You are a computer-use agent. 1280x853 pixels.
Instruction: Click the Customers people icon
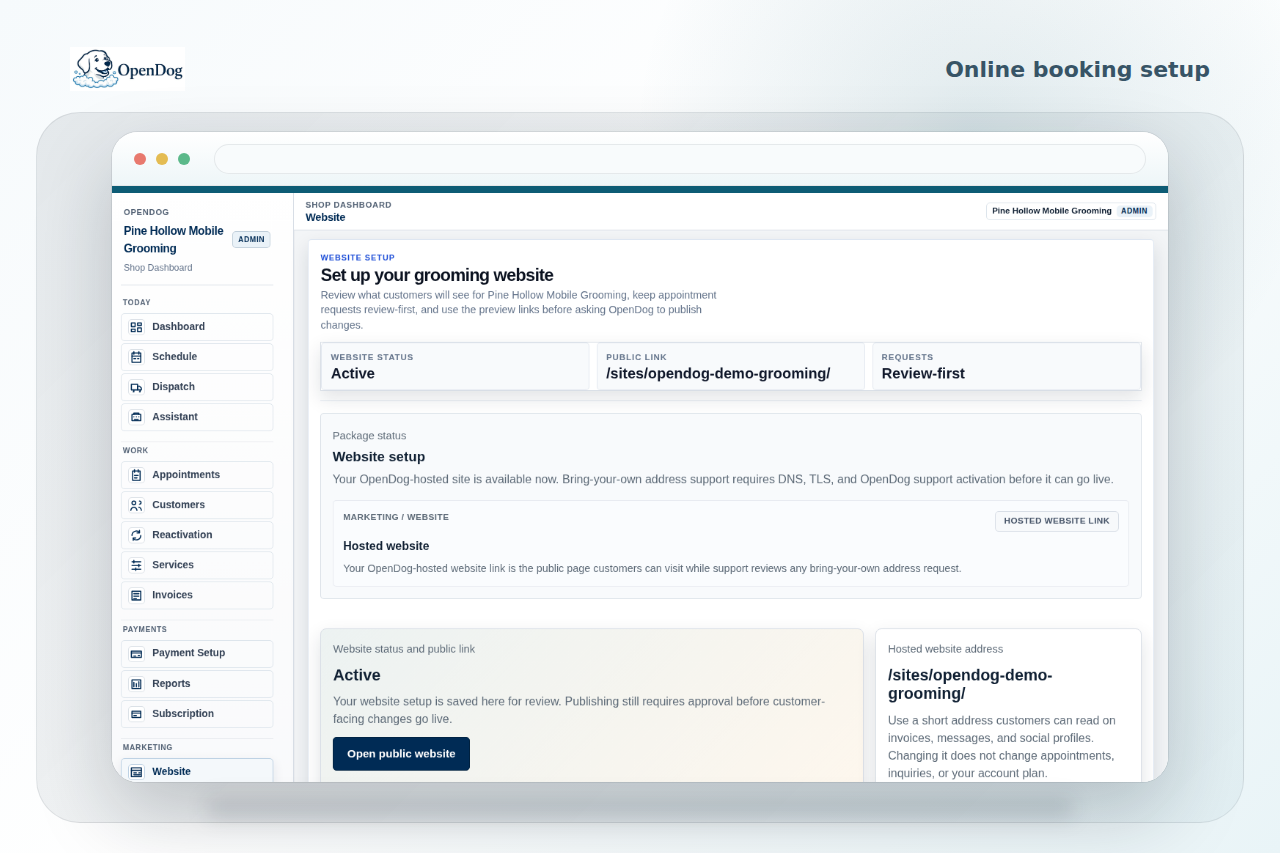(136, 505)
